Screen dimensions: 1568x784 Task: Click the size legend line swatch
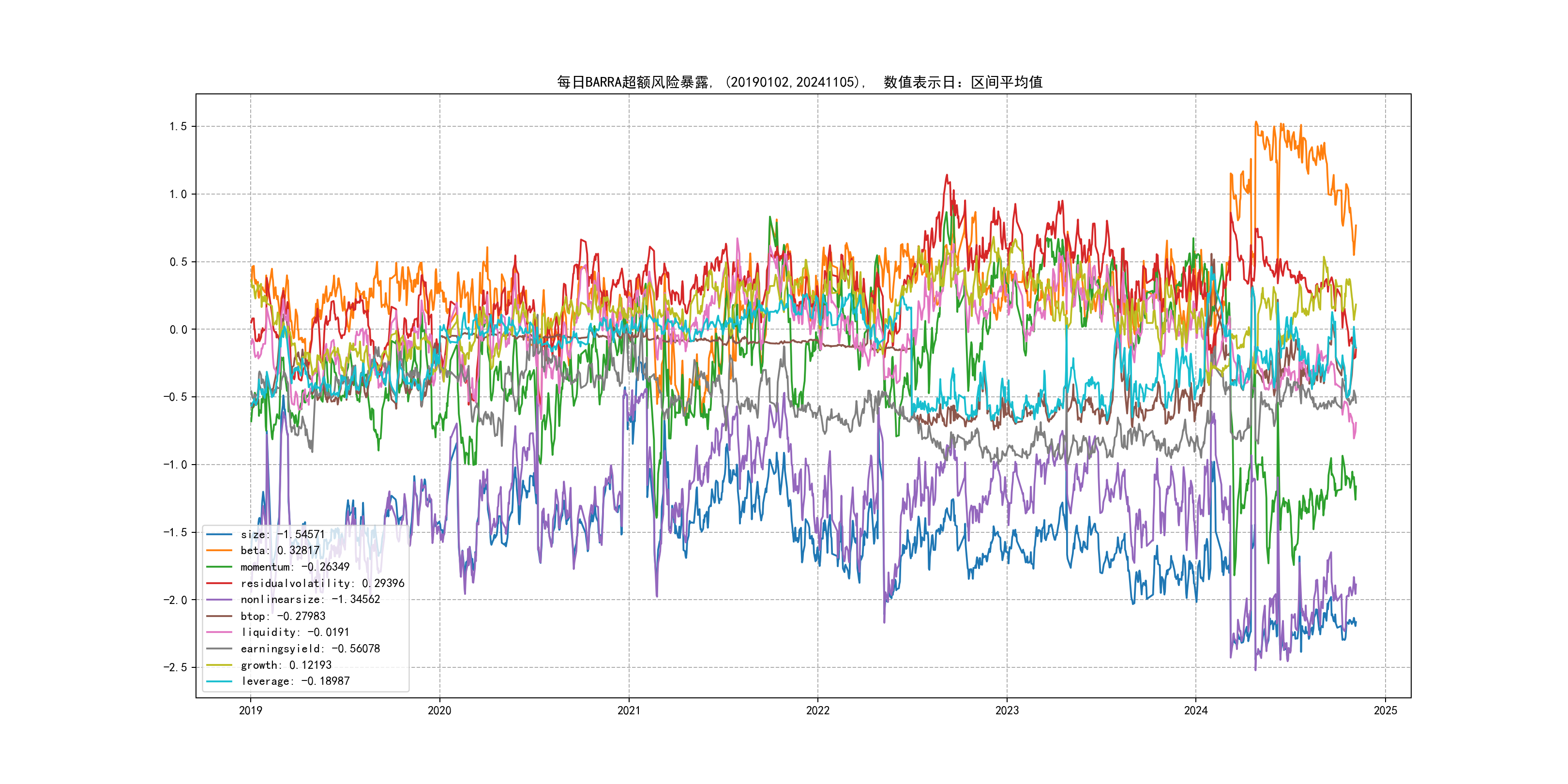tap(219, 534)
